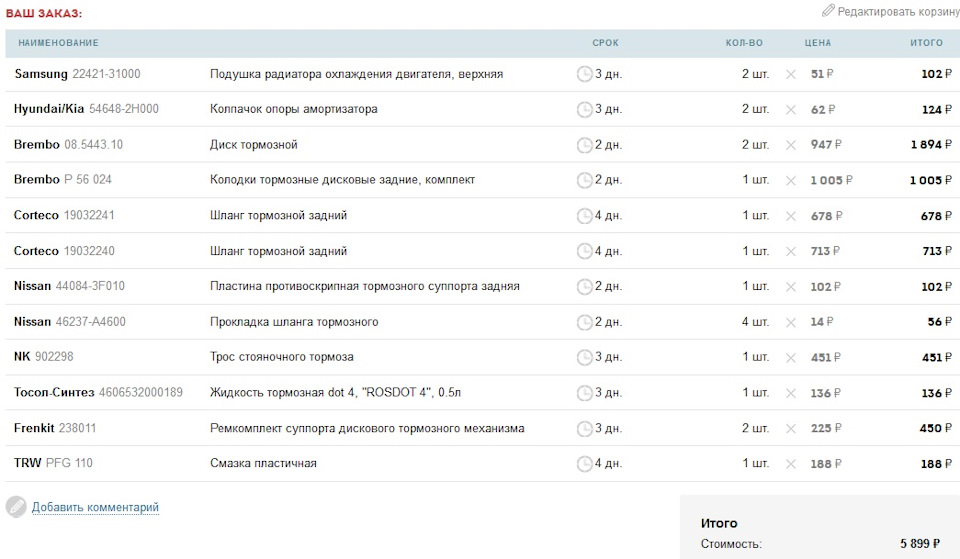Viewport: 960px width, 559px height.
Task: Click the multiply sign in Brembo P 56 024 row
Action: click(x=791, y=181)
